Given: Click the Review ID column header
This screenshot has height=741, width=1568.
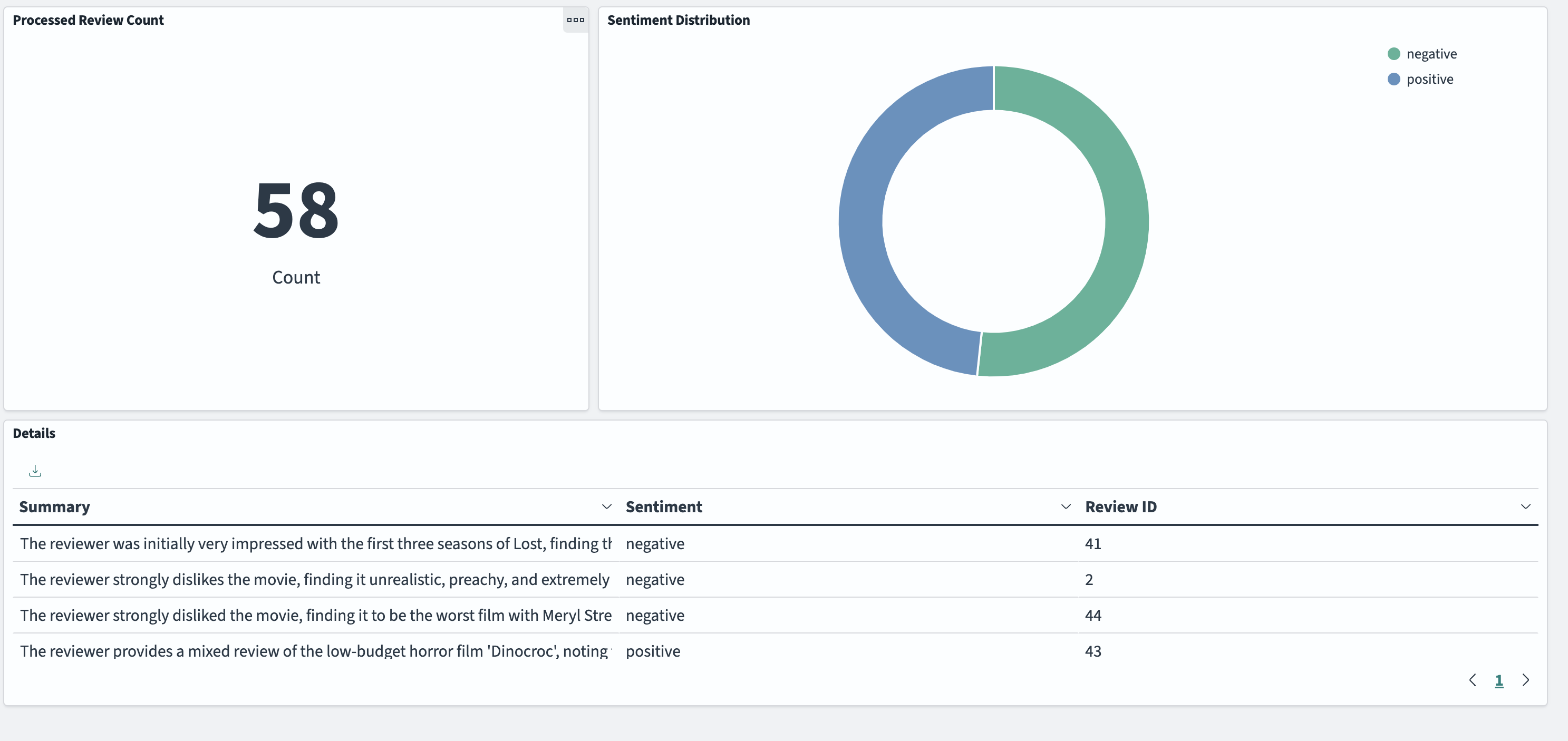Looking at the screenshot, I should pyautogui.click(x=1120, y=506).
